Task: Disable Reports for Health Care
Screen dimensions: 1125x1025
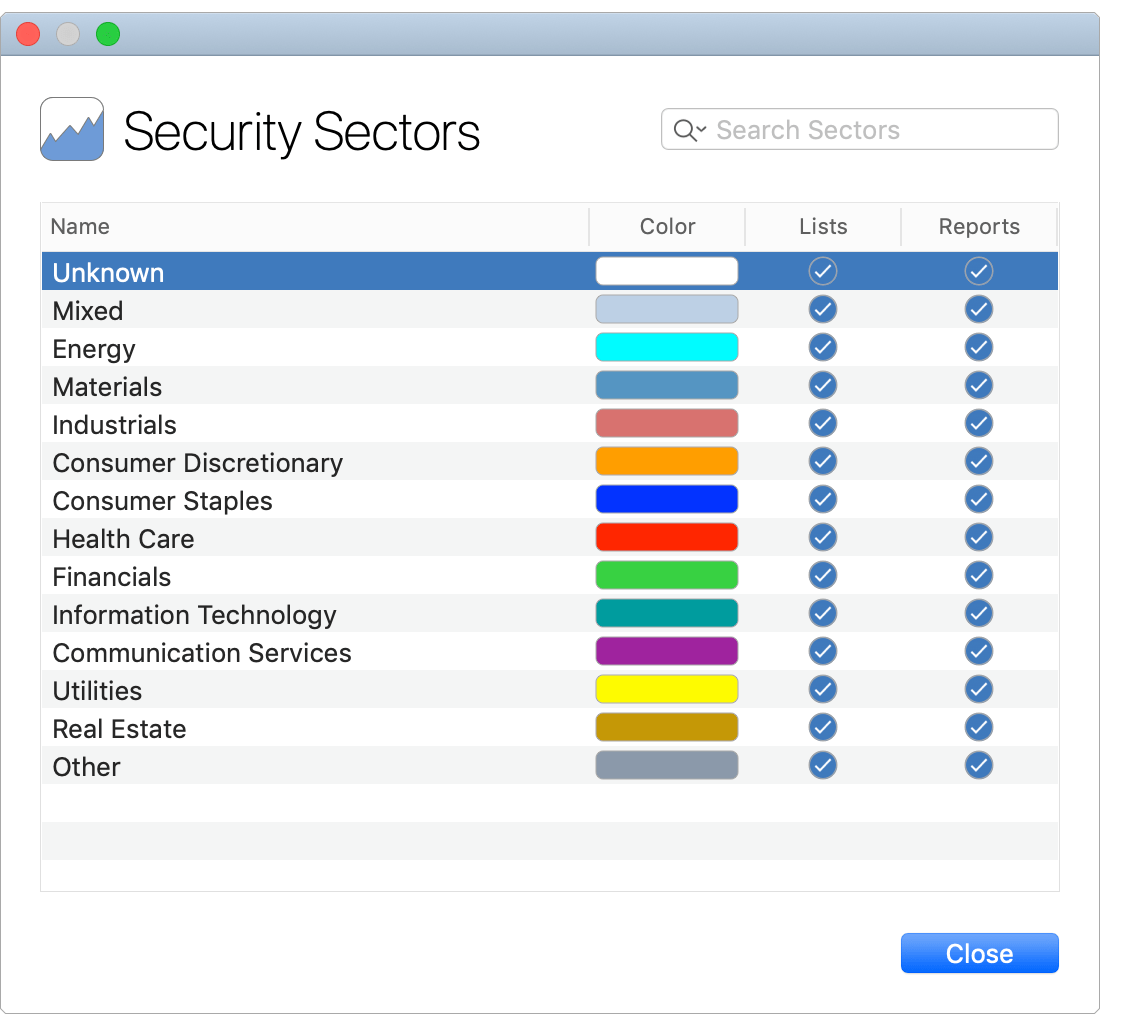Action: [978, 537]
